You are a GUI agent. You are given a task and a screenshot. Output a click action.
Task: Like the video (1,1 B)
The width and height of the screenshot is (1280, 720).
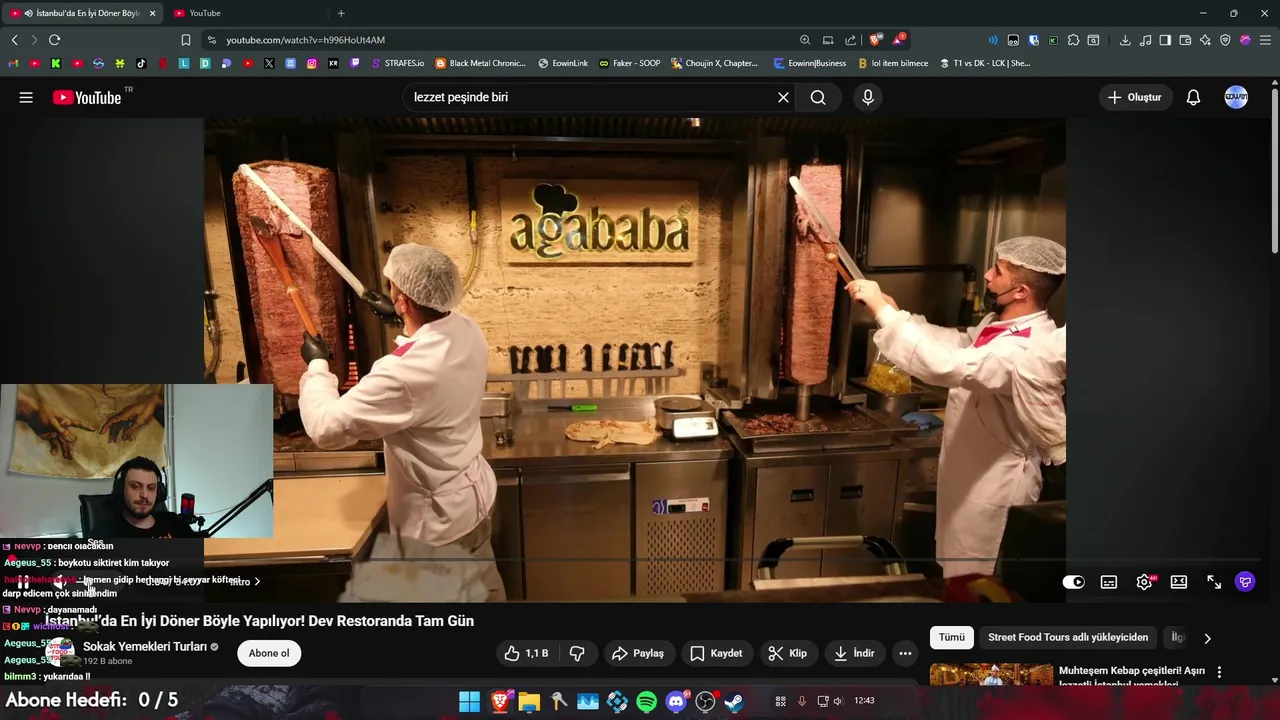[526, 653]
